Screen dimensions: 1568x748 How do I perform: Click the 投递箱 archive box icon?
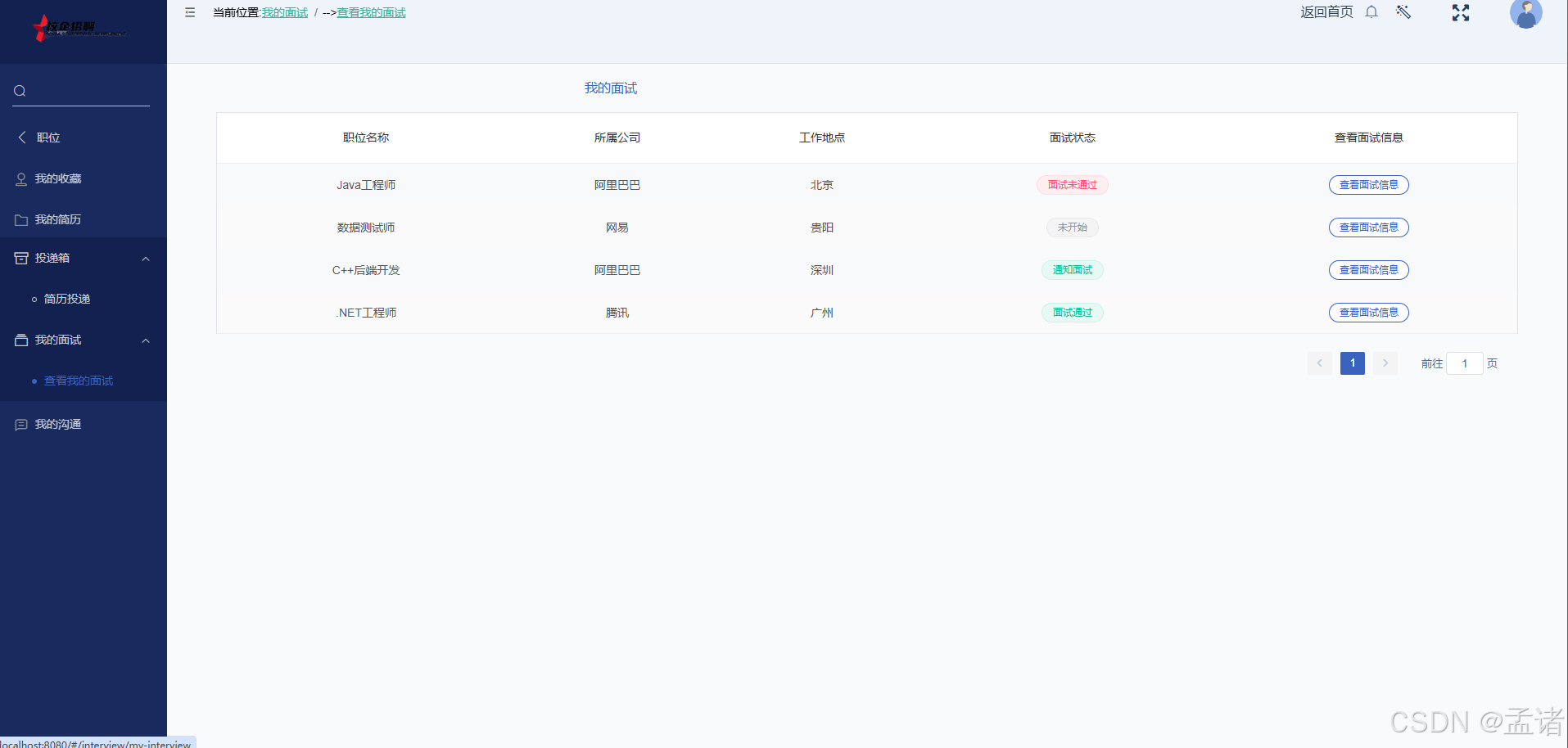coord(21,258)
